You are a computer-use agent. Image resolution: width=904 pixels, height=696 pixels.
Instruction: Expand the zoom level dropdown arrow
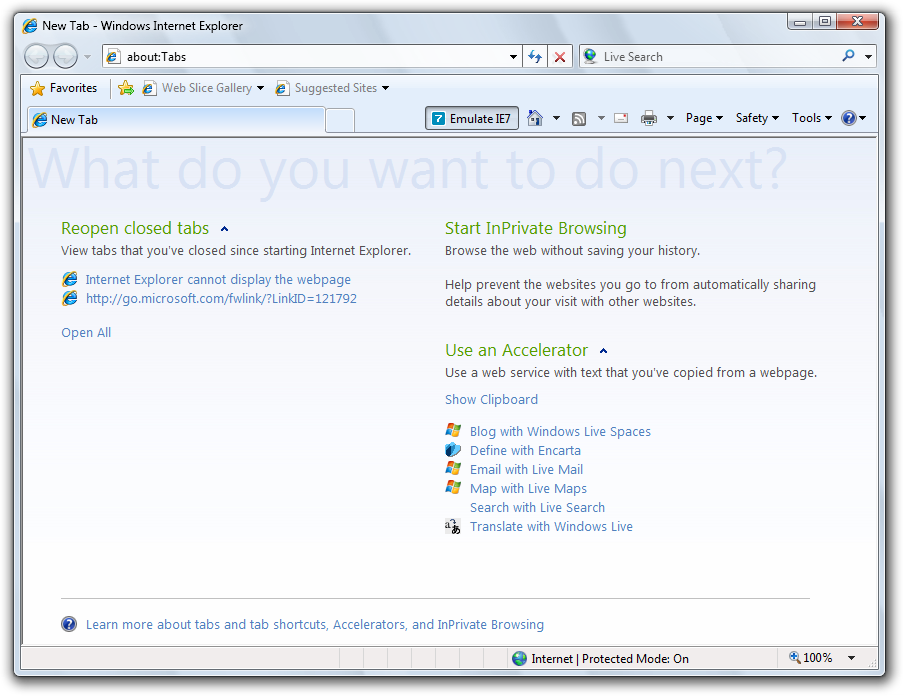coord(852,658)
